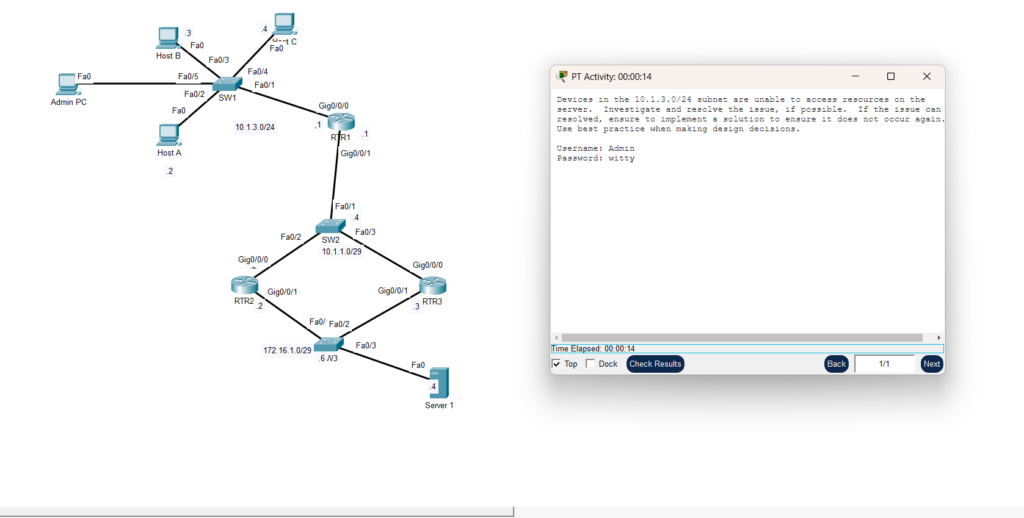Uncheck the Top checkbox
Image resolution: width=1024 pixels, height=518 pixels.
[557, 364]
